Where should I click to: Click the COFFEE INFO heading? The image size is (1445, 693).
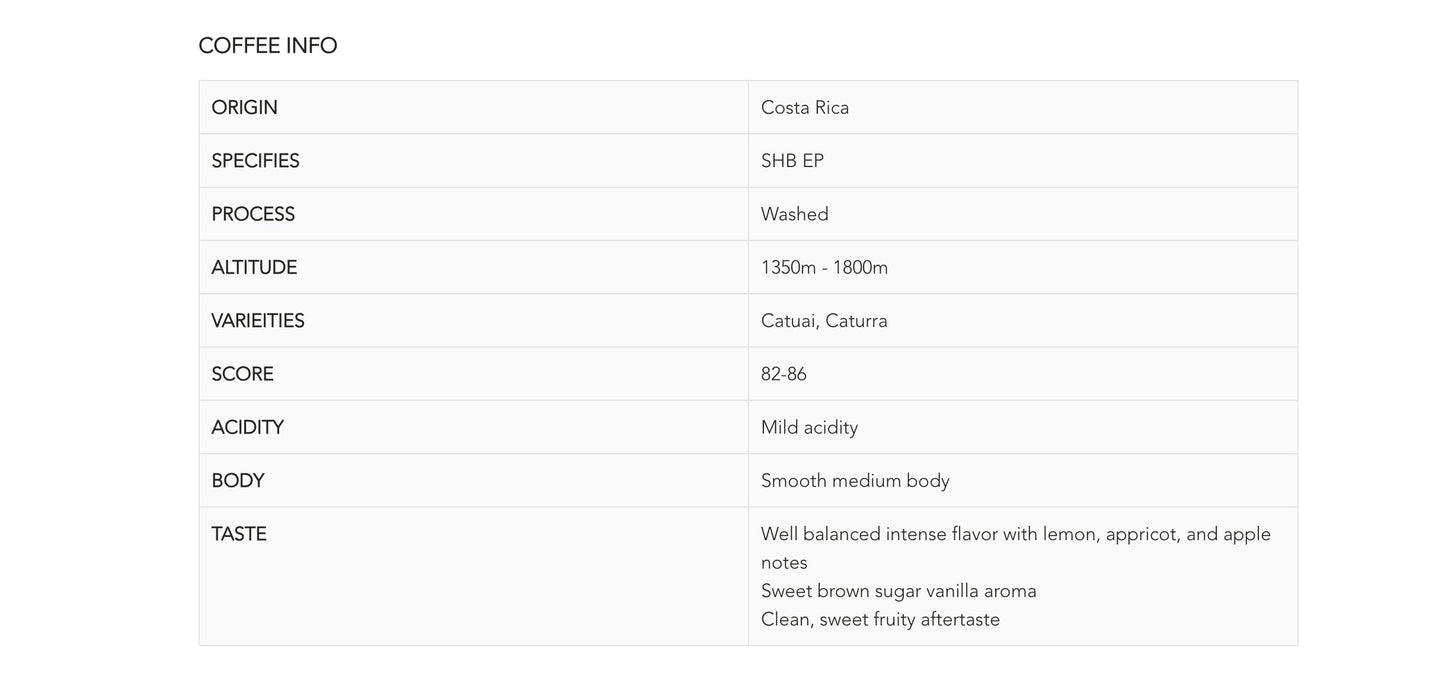(268, 46)
